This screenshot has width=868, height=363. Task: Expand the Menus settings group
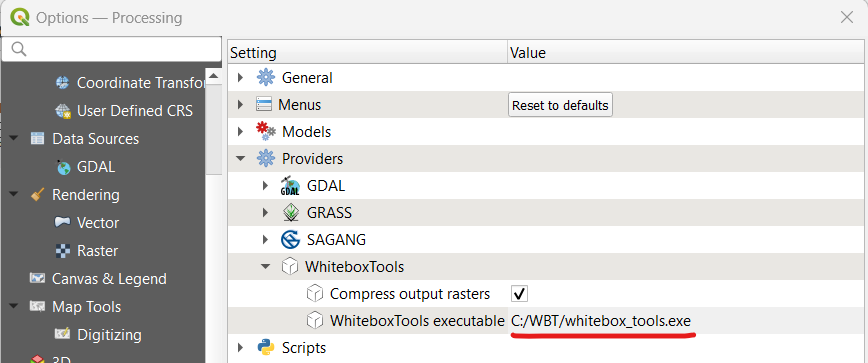click(240, 105)
